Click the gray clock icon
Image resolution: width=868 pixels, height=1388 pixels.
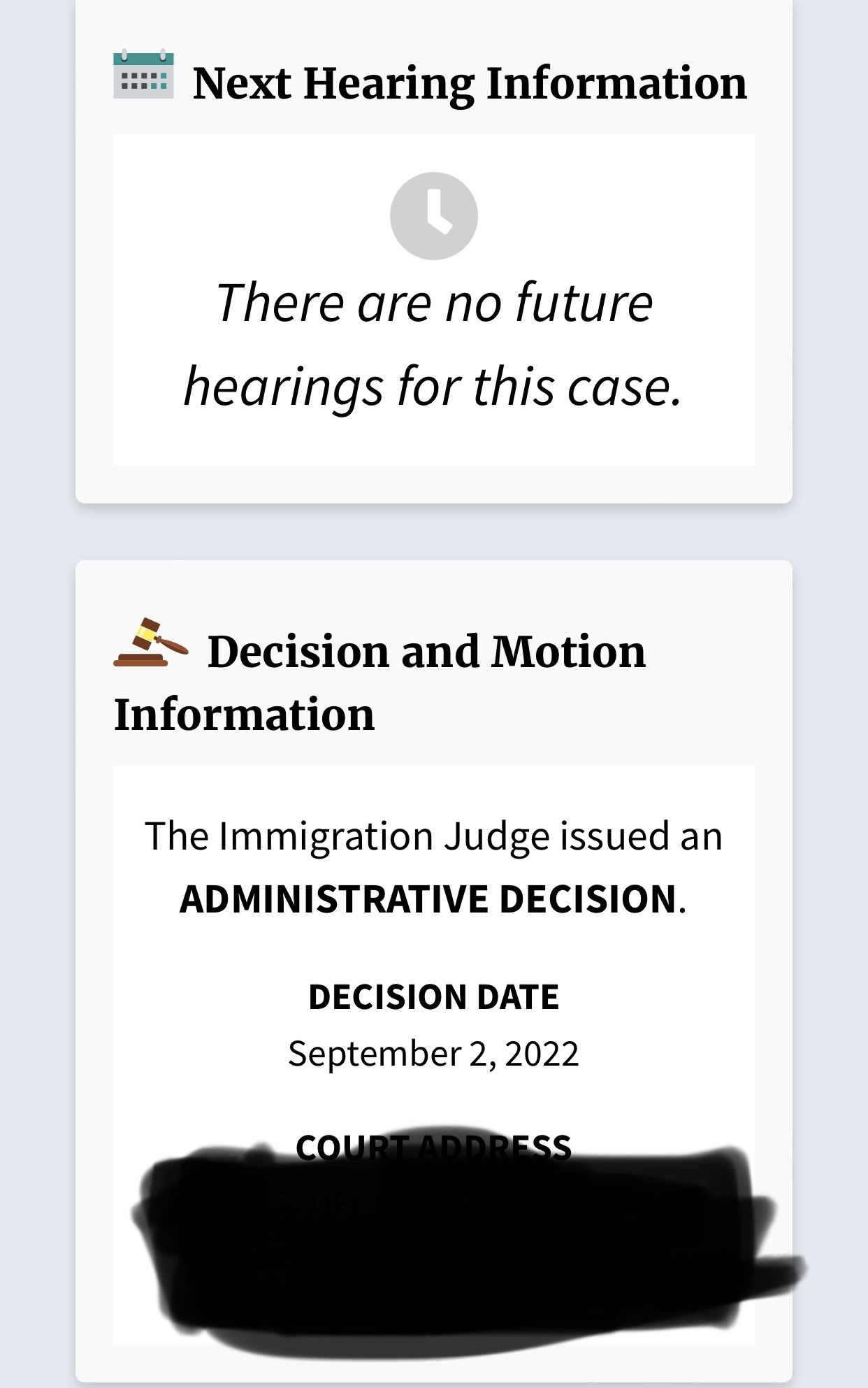pos(434,216)
